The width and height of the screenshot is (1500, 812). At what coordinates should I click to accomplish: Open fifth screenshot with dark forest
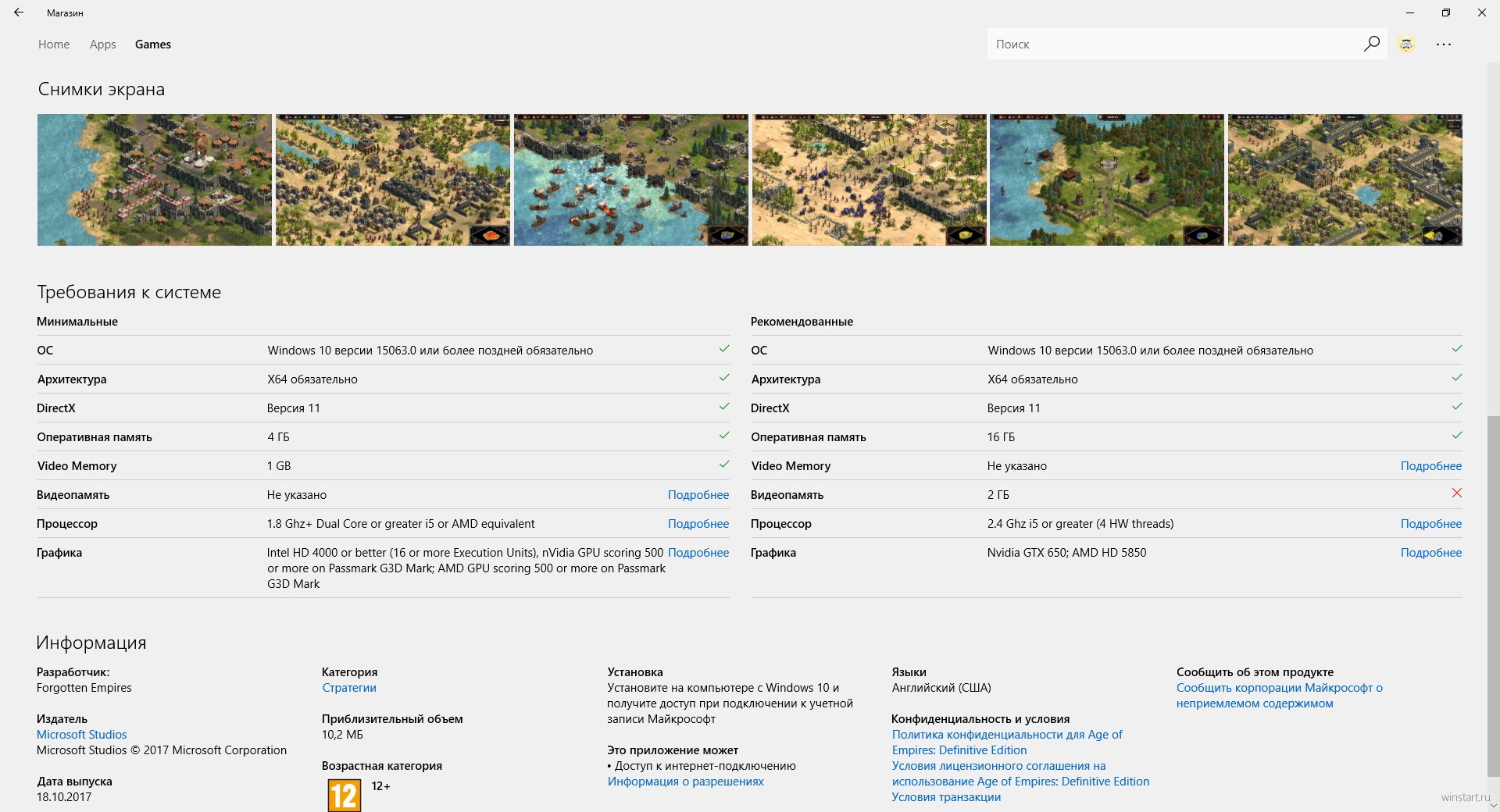click(1107, 180)
